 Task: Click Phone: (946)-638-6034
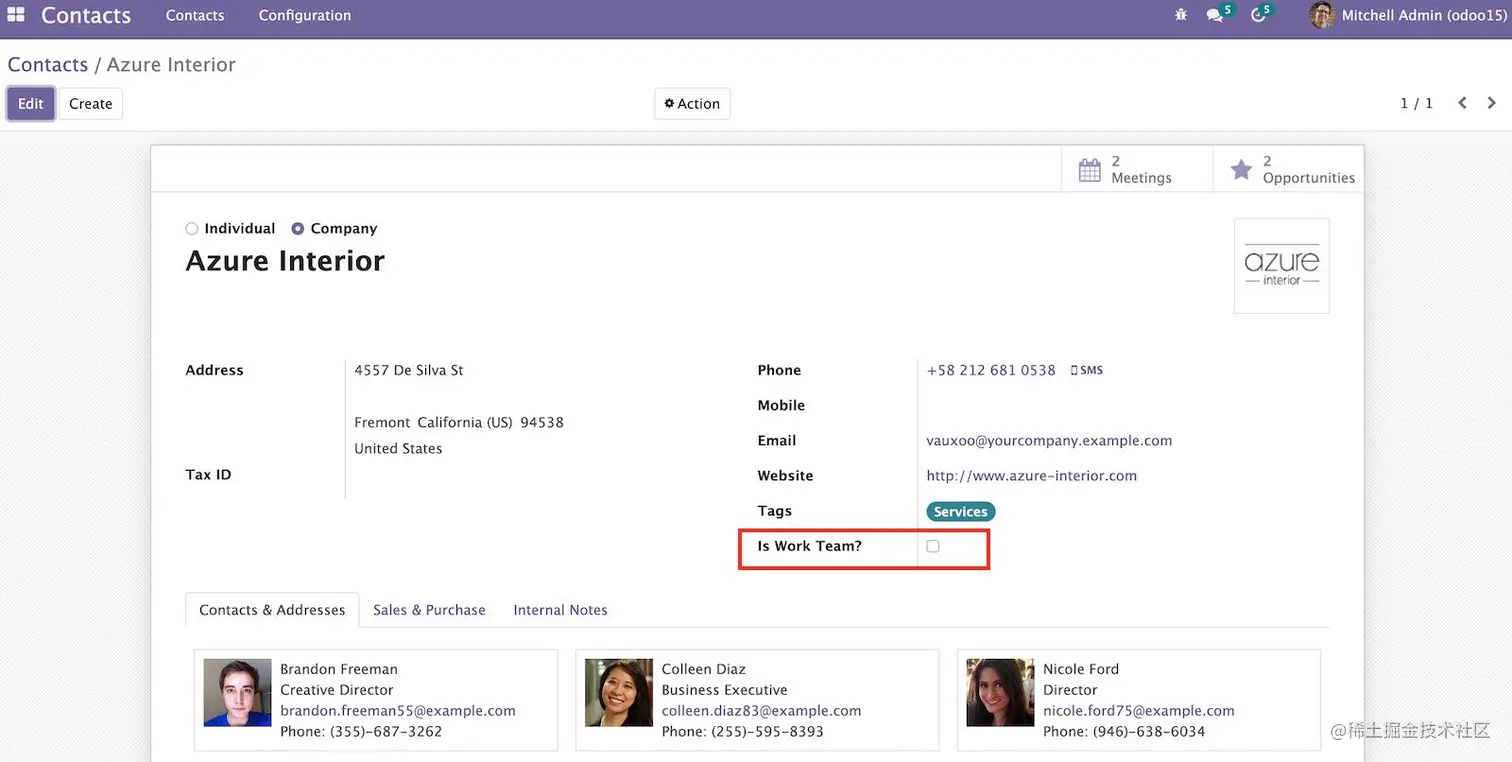1124,732
